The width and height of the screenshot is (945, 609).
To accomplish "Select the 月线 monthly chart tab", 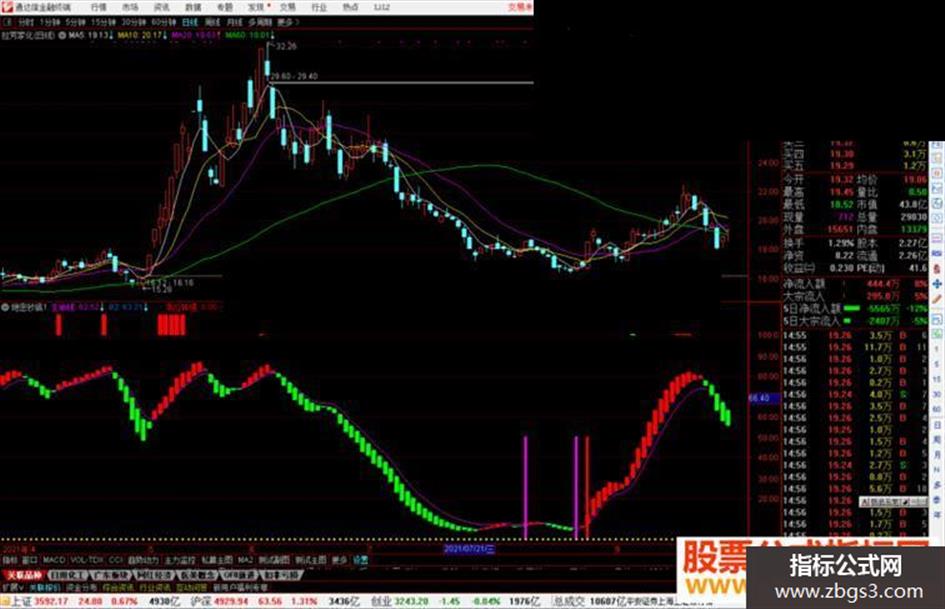I will coord(234,22).
